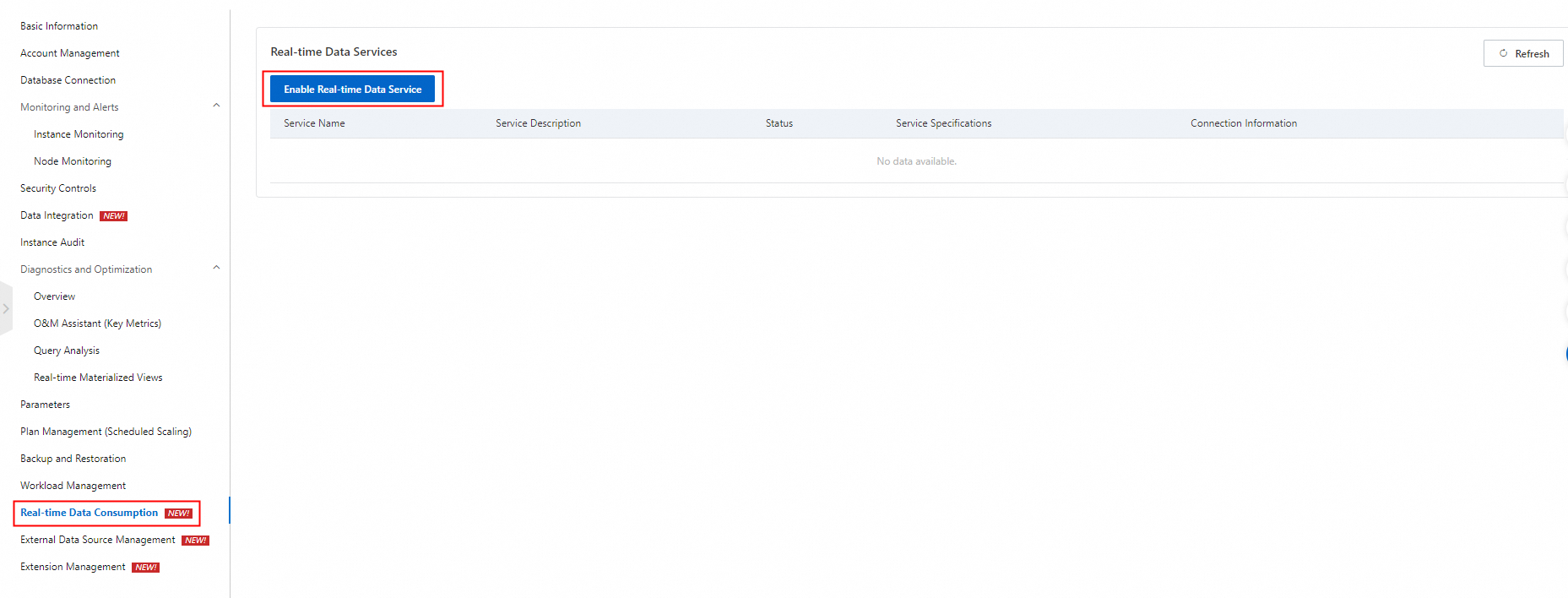The height and width of the screenshot is (598, 1568).
Task: Click the Real-time Data Services heading
Action: point(334,52)
